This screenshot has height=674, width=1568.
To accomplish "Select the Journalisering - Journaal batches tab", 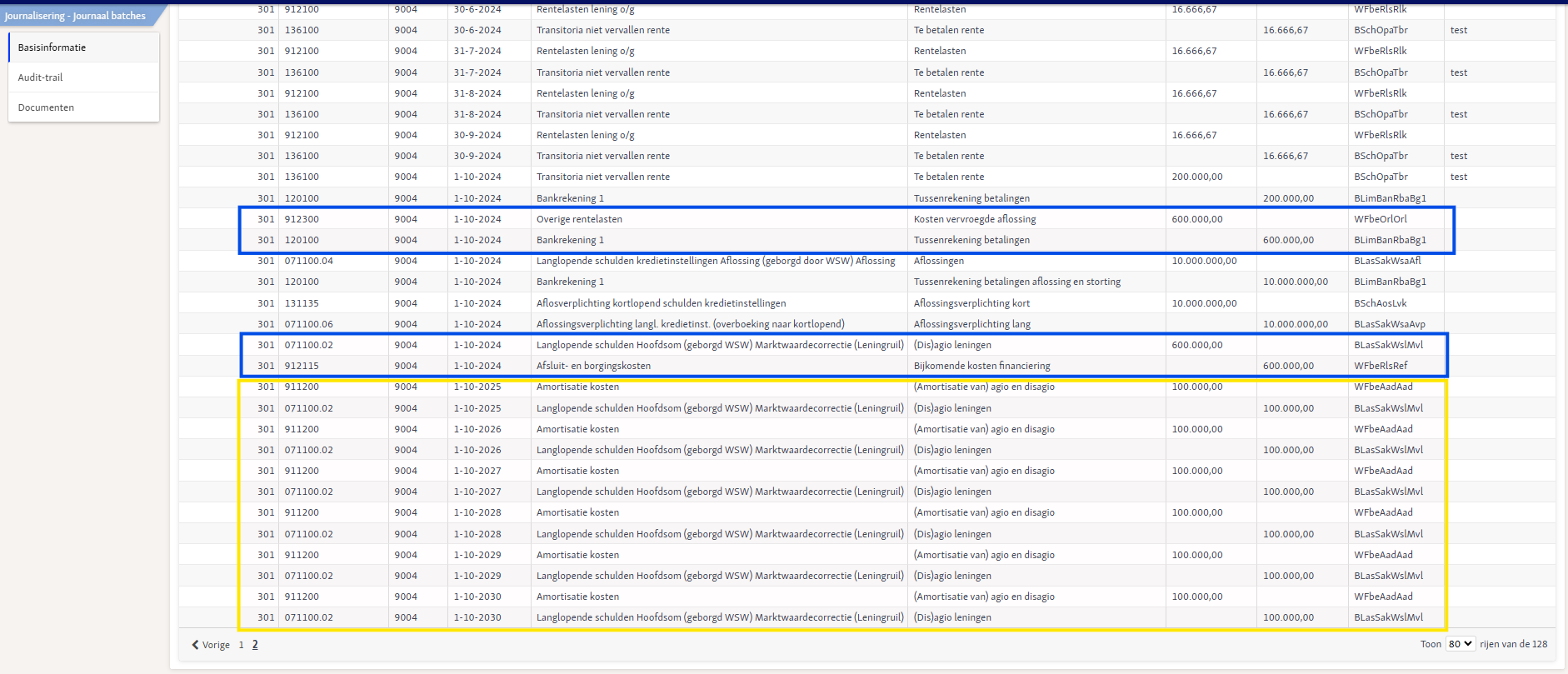I will (75, 16).
